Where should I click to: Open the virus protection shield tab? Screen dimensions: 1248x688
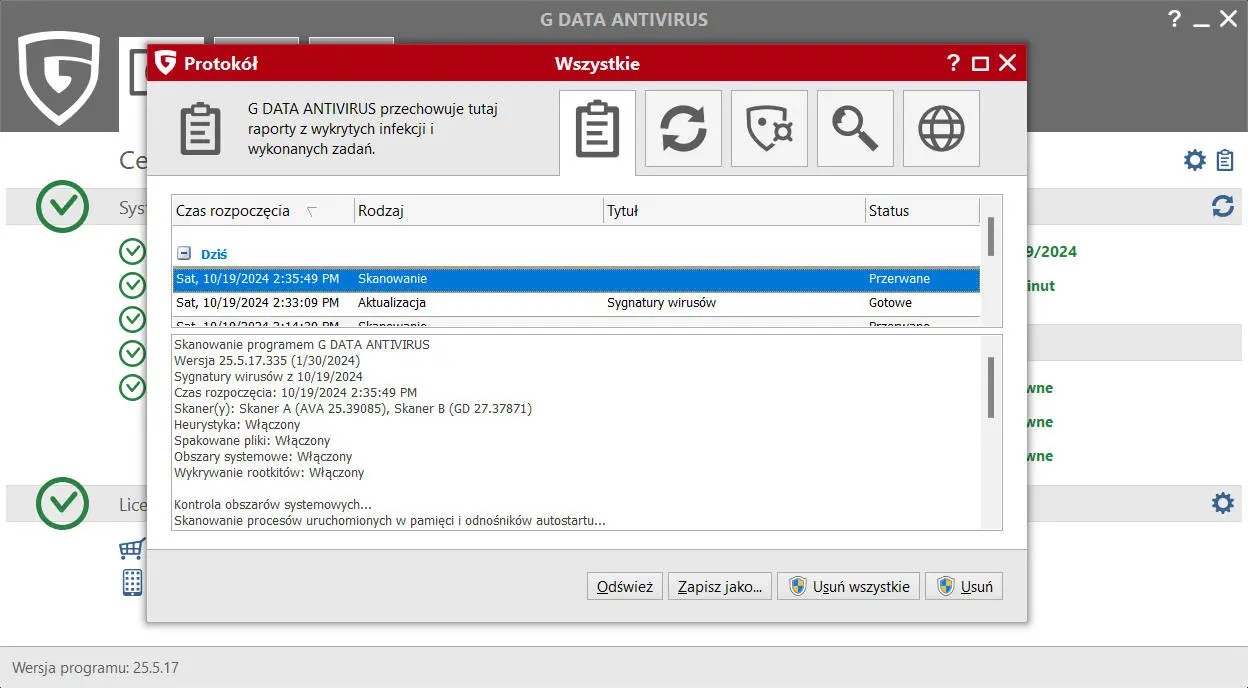point(769,129)
